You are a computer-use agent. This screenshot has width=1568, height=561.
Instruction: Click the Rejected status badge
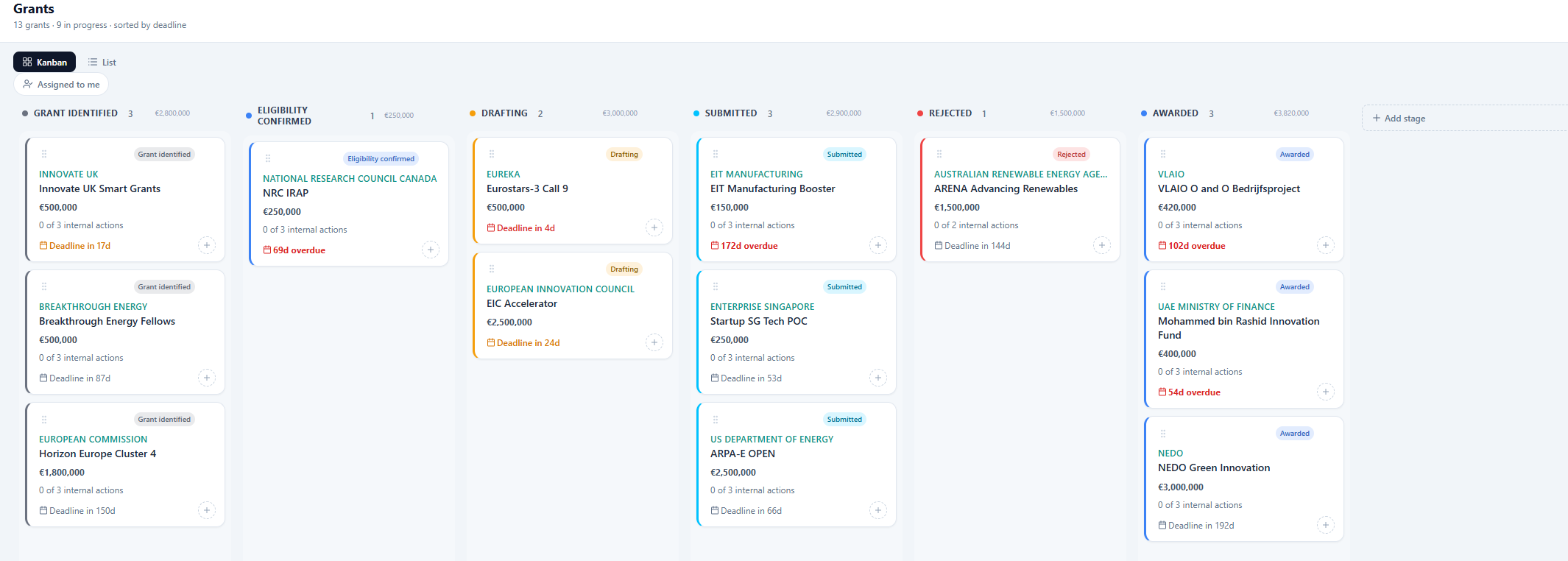pos(1071,154)
